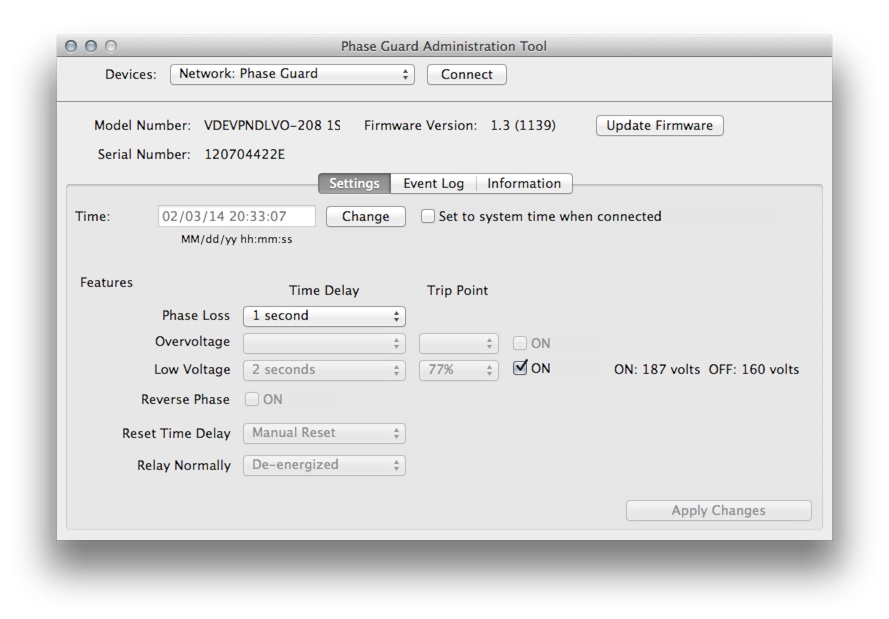Screen dimensions: 889x619
Task: Open the Devices dropdown showing Network: Phase Guard
Action: (292, 74)
